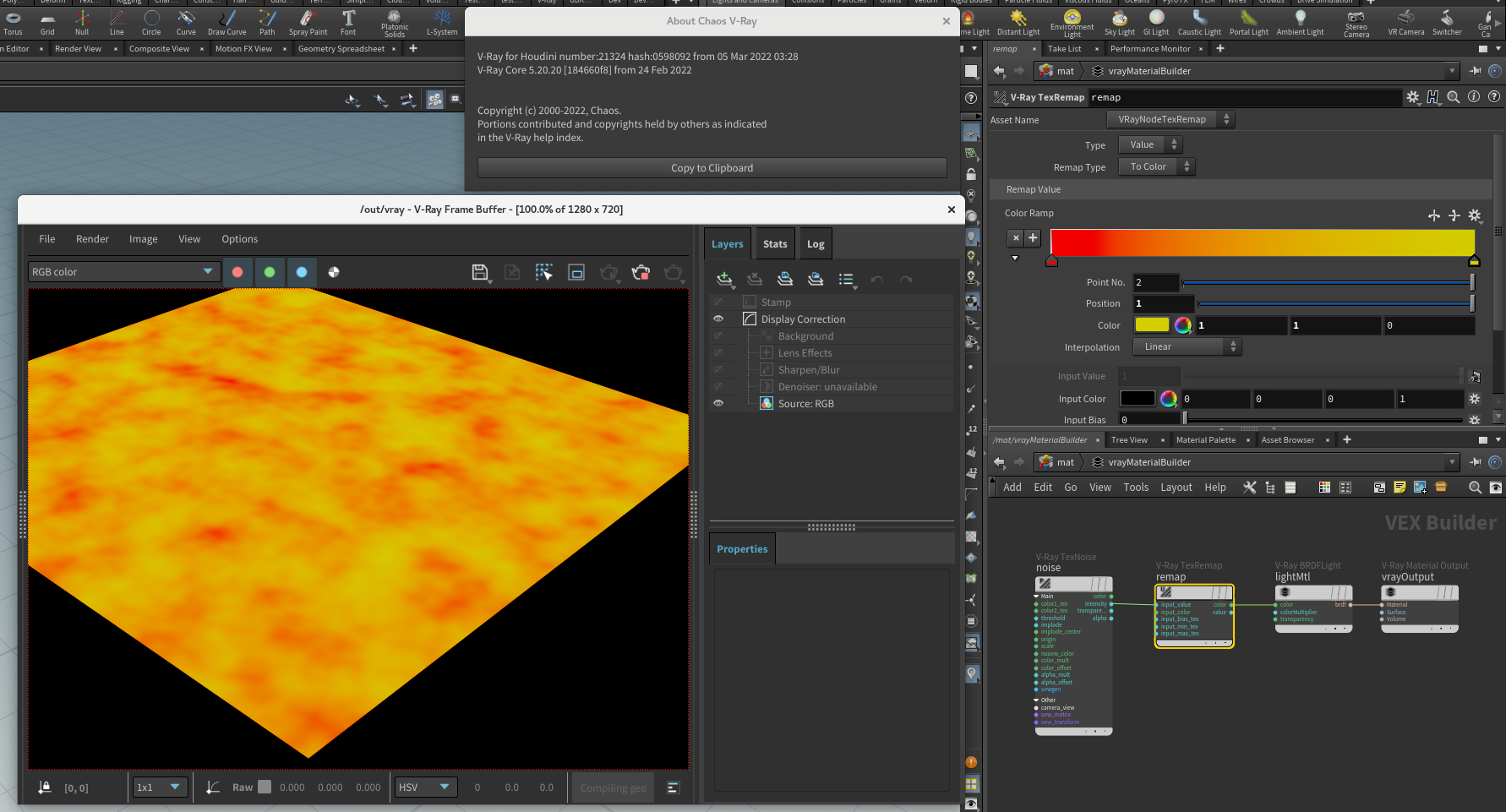Open the color wheel picker for Input Color
Screen dimensions: 1506x812
coord(1169,399)
